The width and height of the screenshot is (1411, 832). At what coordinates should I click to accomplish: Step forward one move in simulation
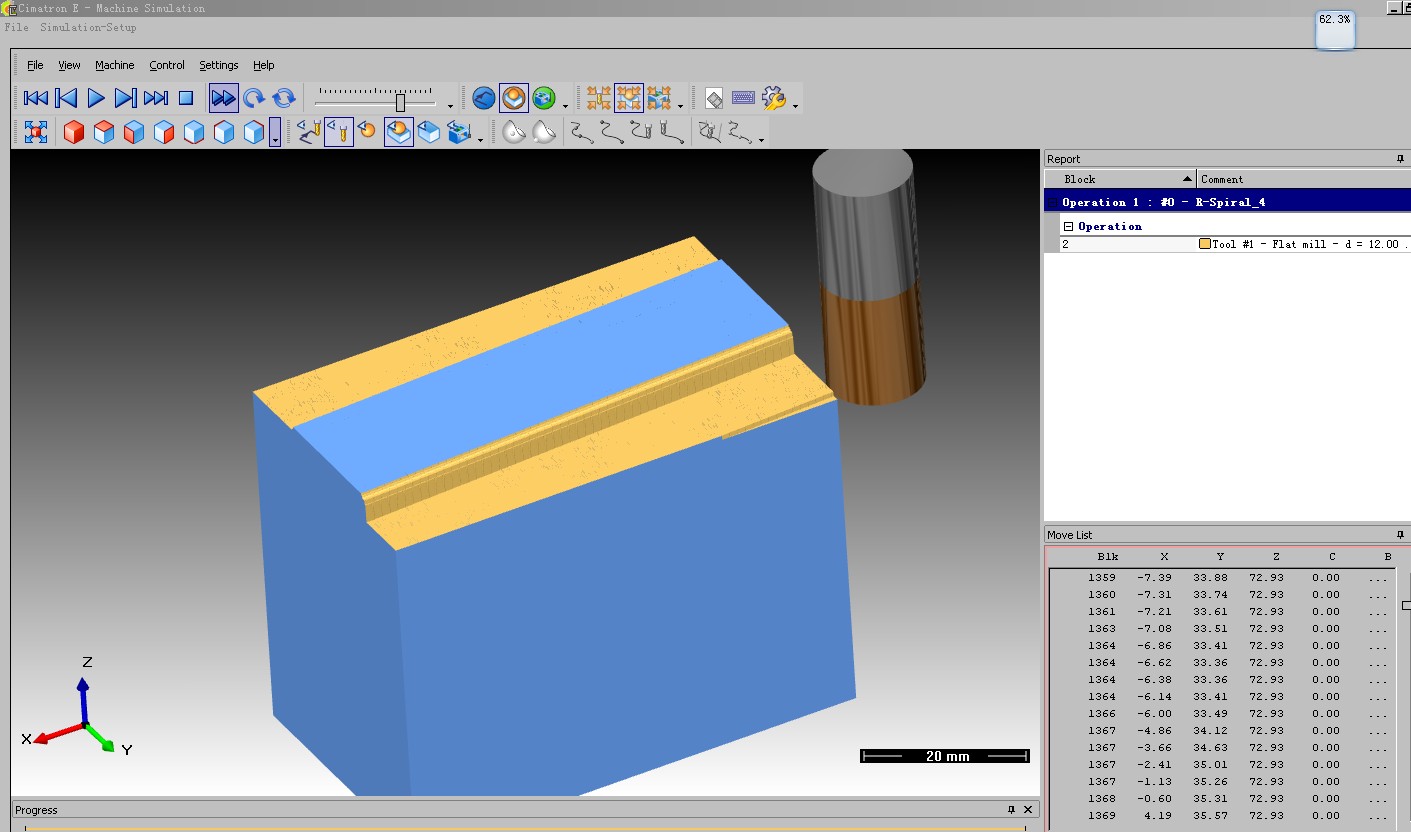(x=126, y=98)
